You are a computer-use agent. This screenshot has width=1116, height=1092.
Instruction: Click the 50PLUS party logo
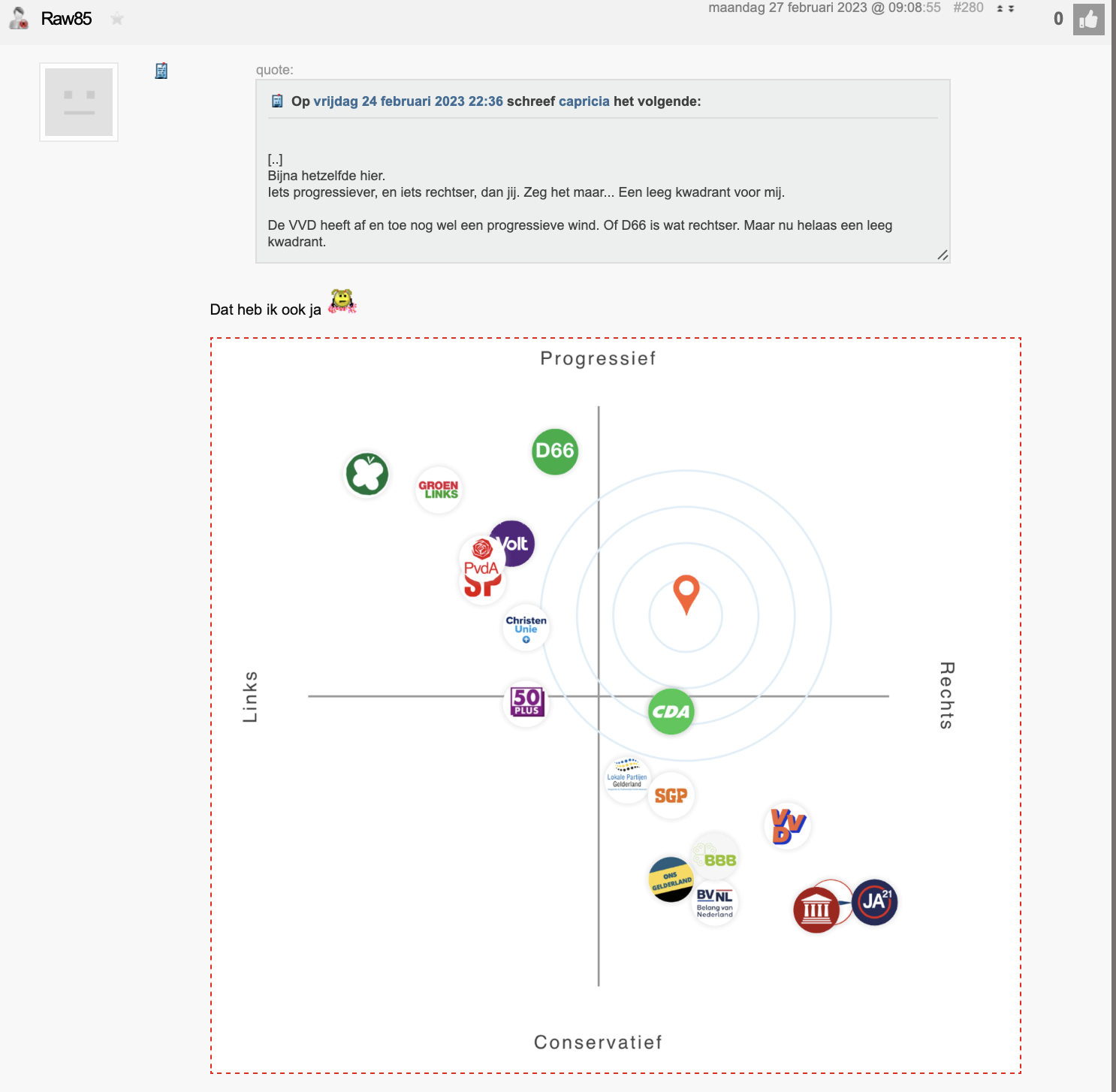pyautogui.click(x=526, y=702)
